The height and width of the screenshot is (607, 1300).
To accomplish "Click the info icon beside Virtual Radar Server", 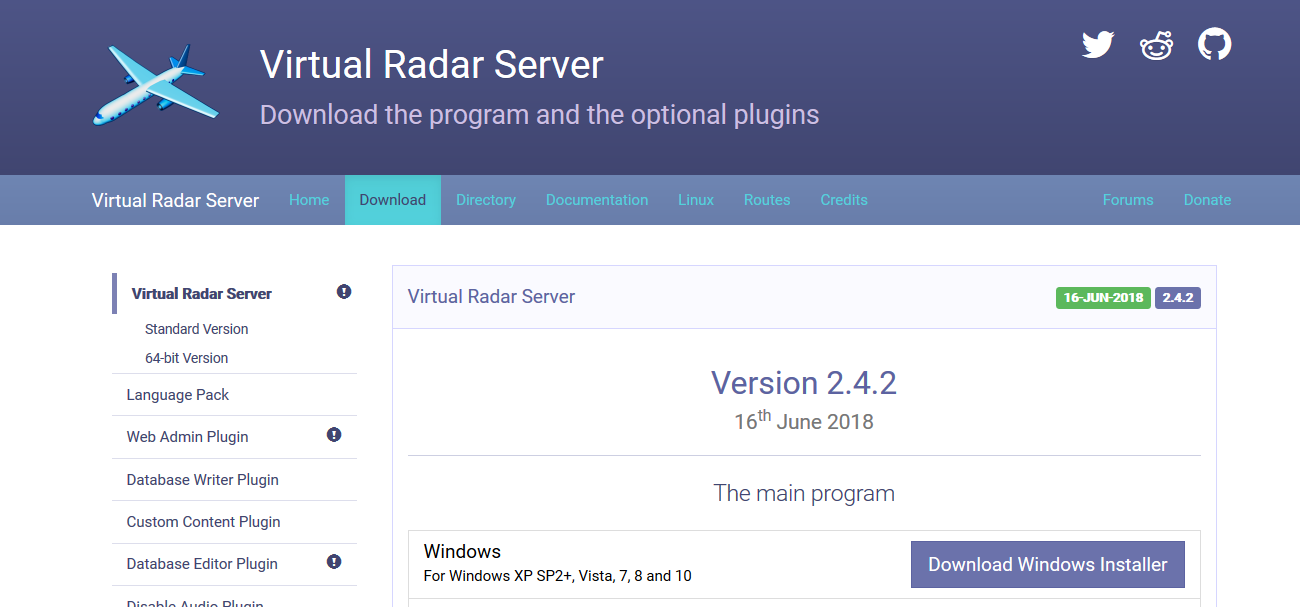I will 344,291.
